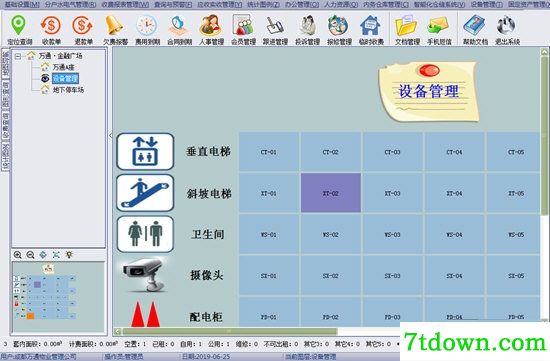Image resolution: width=550 pixels, height=361 pixels.
Task: Click the 退出系统 power icon
Action: 507,29
